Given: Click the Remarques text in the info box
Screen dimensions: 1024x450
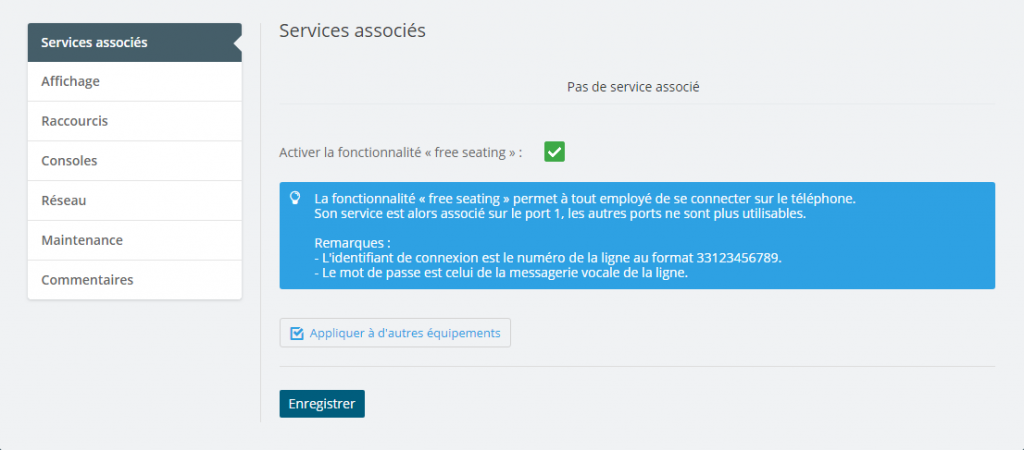Looking at the screenshot, I should (x=353, y=243).
